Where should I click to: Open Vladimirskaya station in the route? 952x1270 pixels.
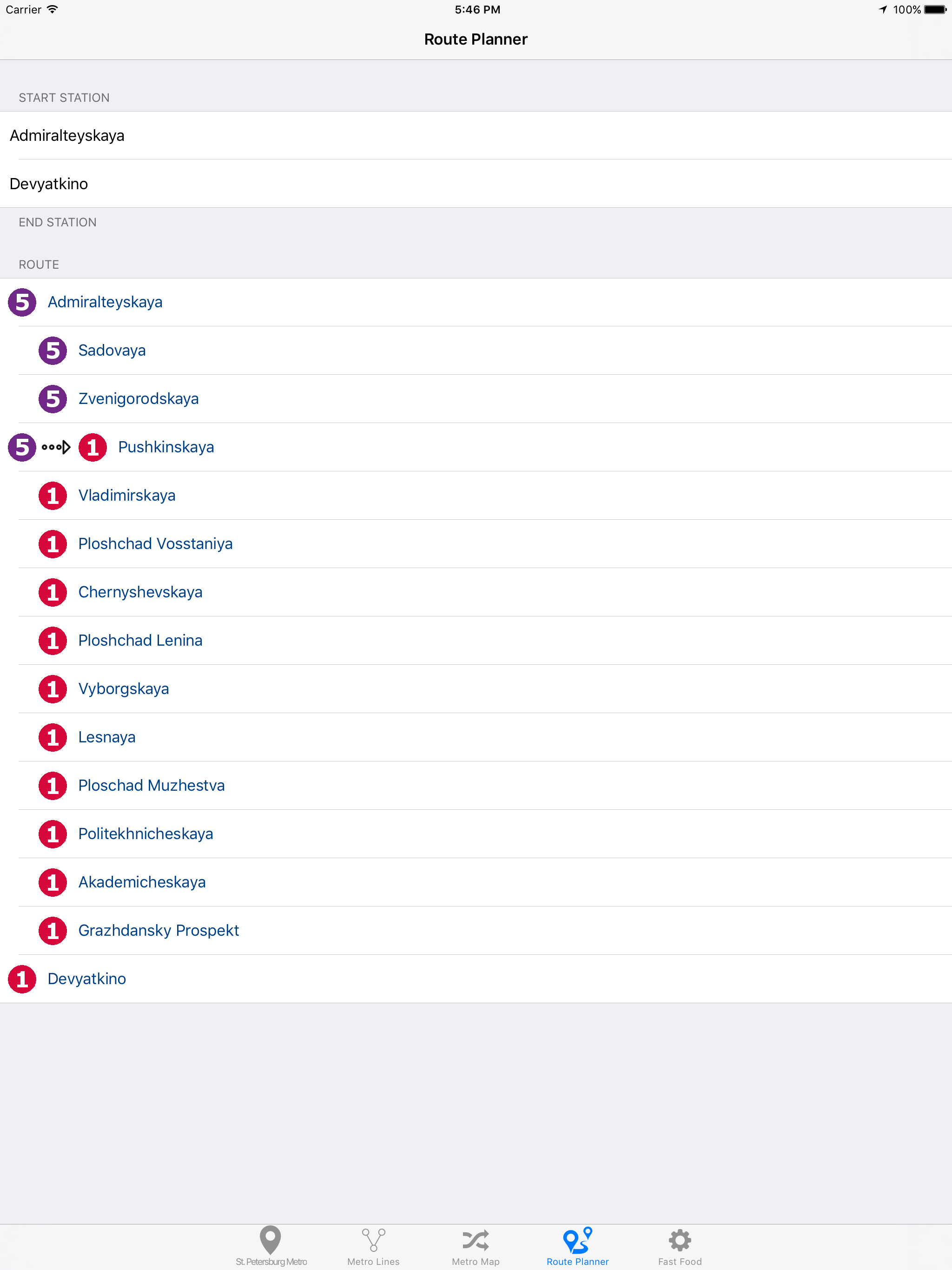point(476,496)
